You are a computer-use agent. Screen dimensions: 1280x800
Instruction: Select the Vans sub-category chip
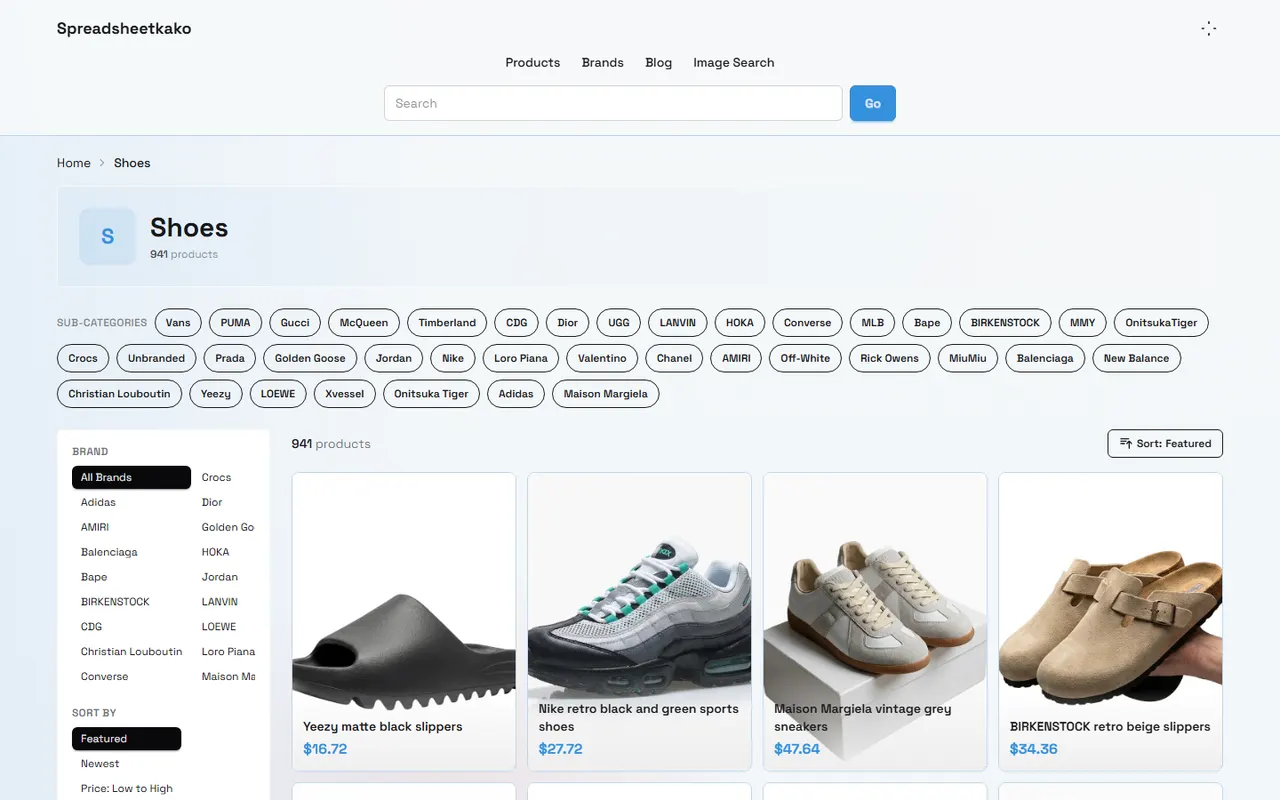[178, 323]
